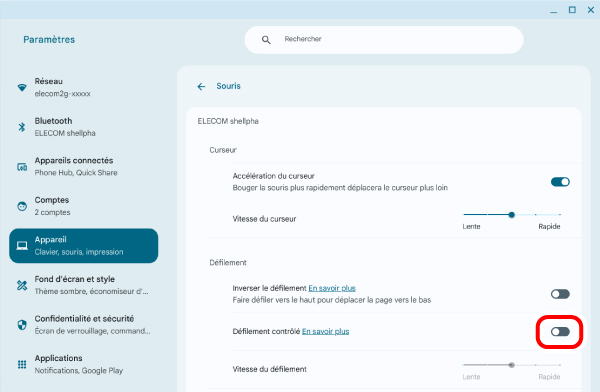Click the laptop icon in Appareil
Image resolution: width=600 pixels, height=392 pixels.
pos(22,246)
